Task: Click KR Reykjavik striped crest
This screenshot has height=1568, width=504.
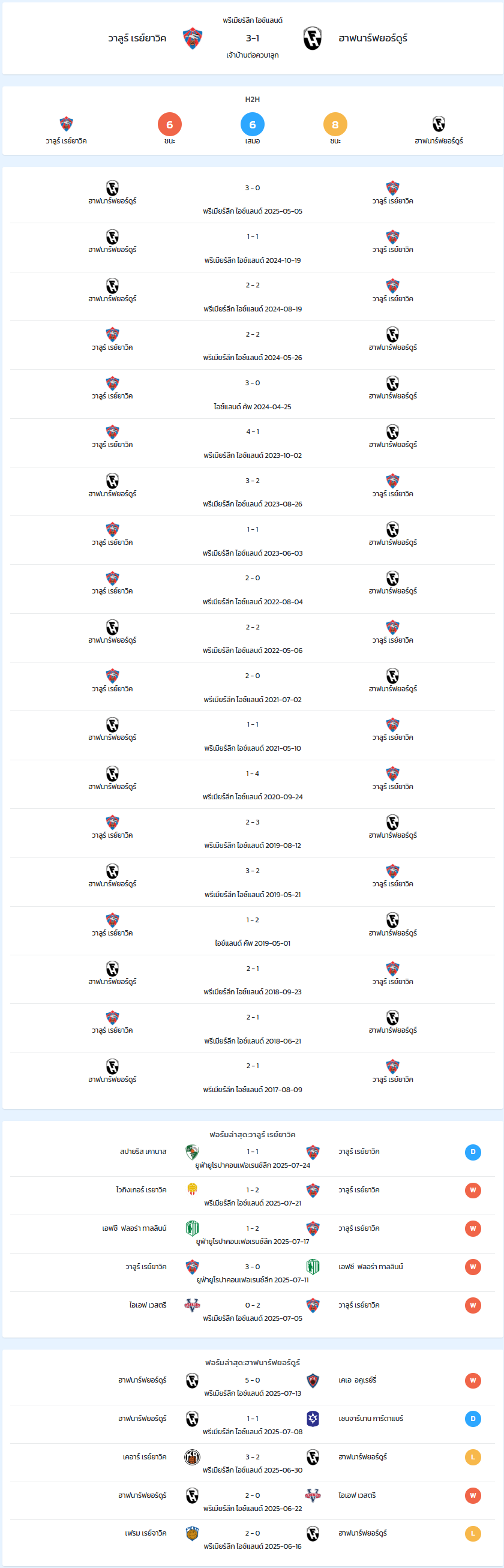Action: [x=193, y=1457]
